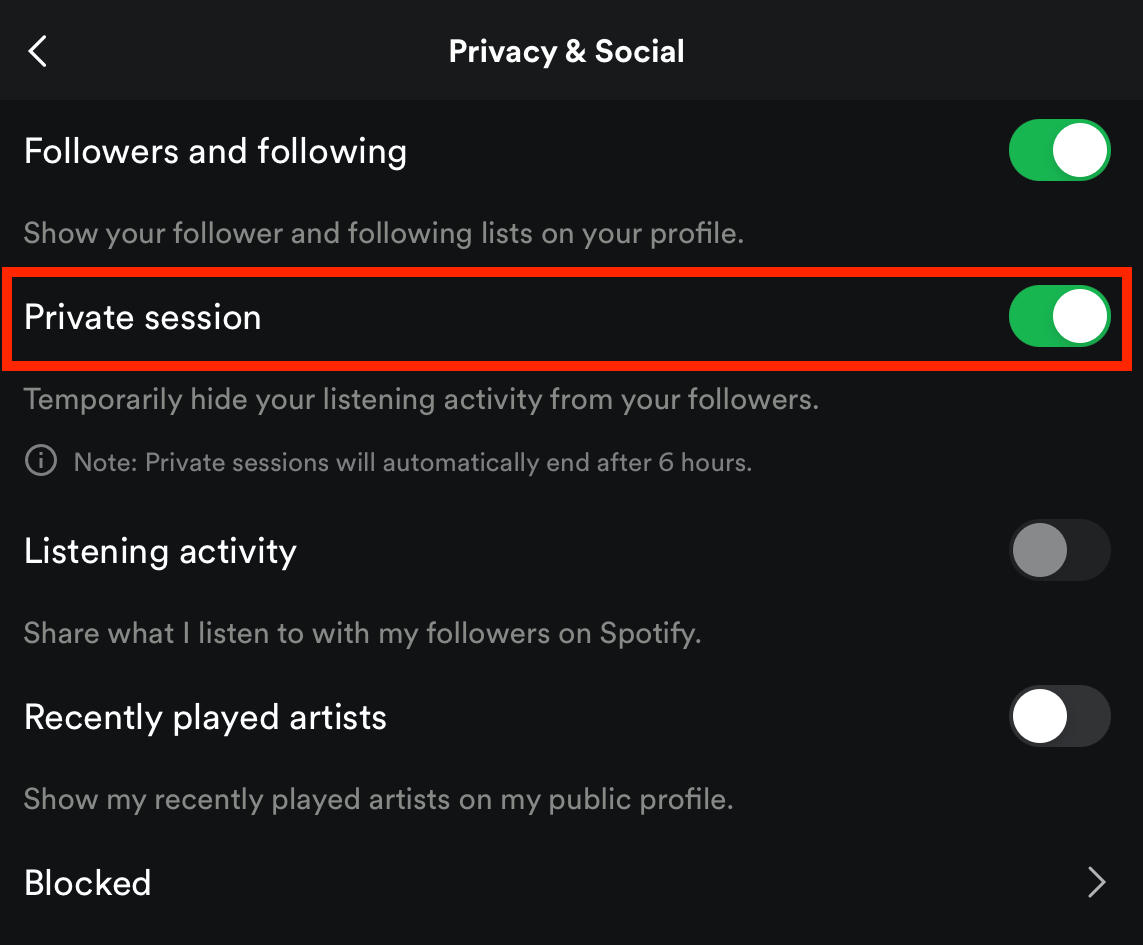Click the back arrow to leave Privacy & Social
The height and width of the screenshot is (945, 1143).
(x=37, y=50)
